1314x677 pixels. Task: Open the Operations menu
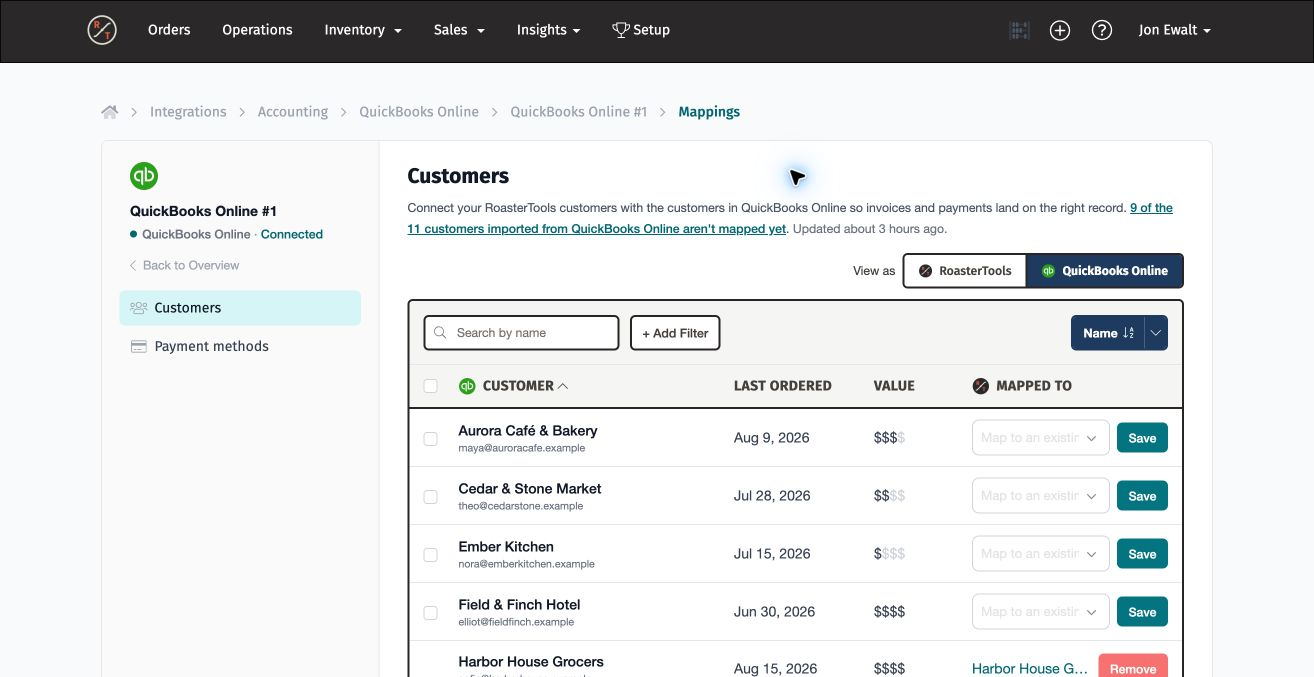point(257,30)
